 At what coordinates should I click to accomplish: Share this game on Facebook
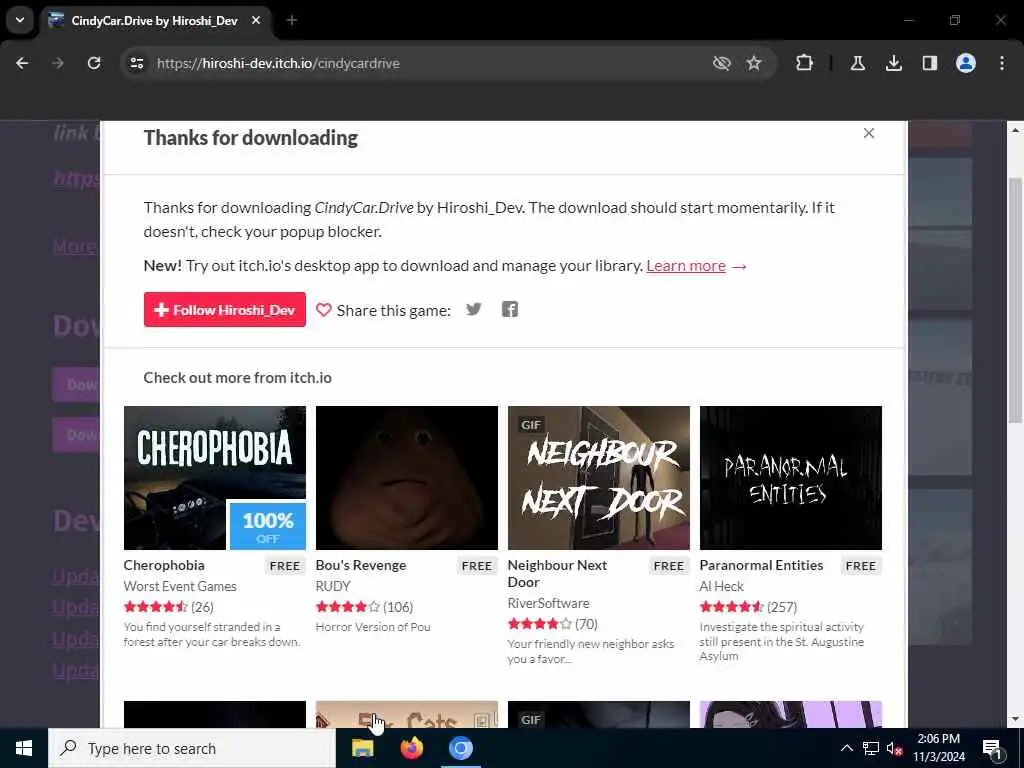pyautogui.click(x=510, y=309)
